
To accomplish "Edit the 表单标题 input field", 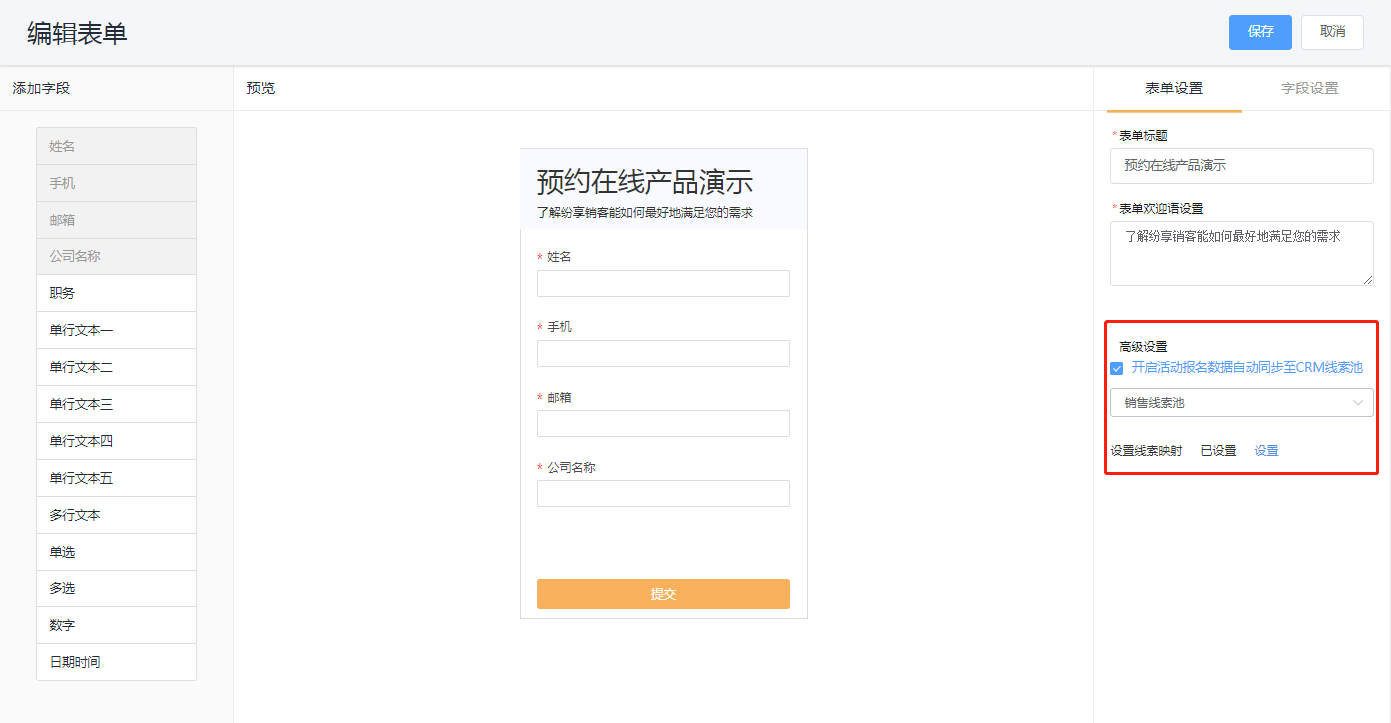I will [1242, 166].
